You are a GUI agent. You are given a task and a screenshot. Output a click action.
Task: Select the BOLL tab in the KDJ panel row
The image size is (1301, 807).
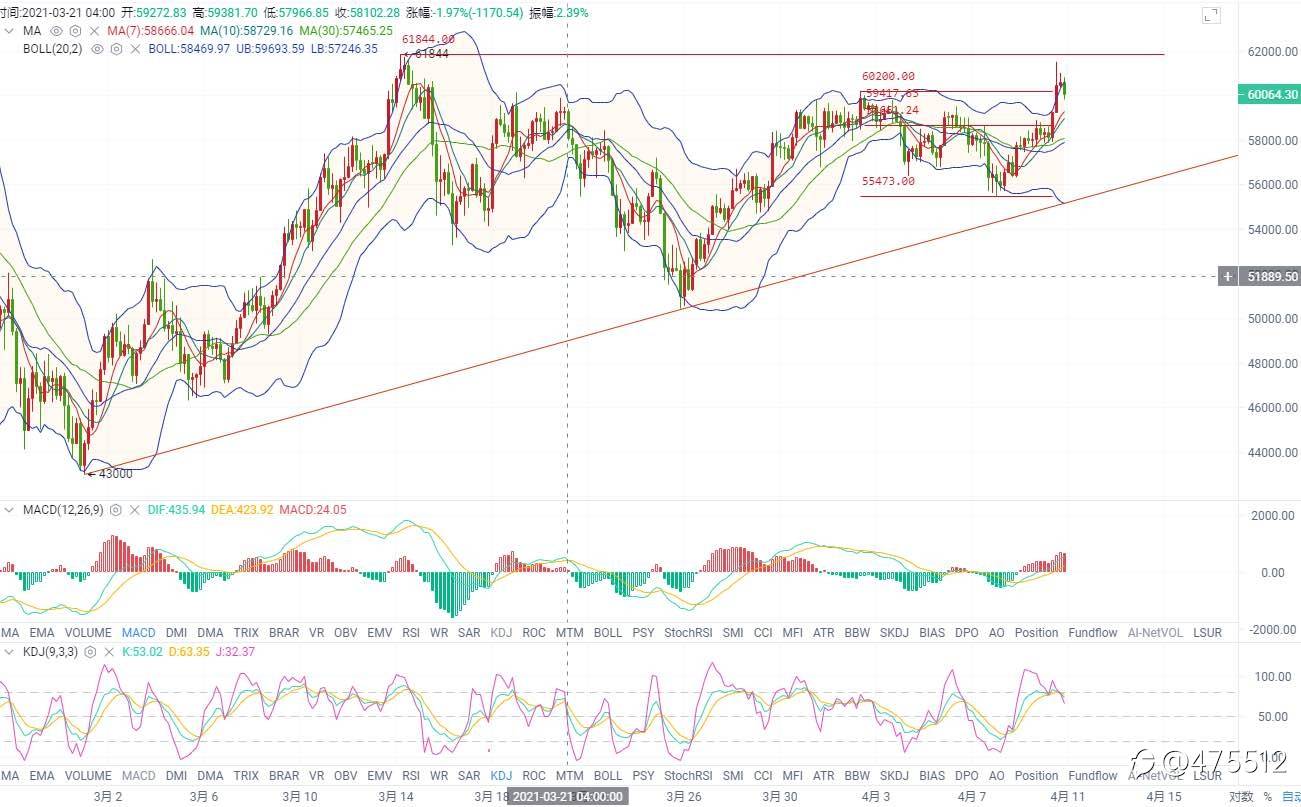tap(608, 776)
